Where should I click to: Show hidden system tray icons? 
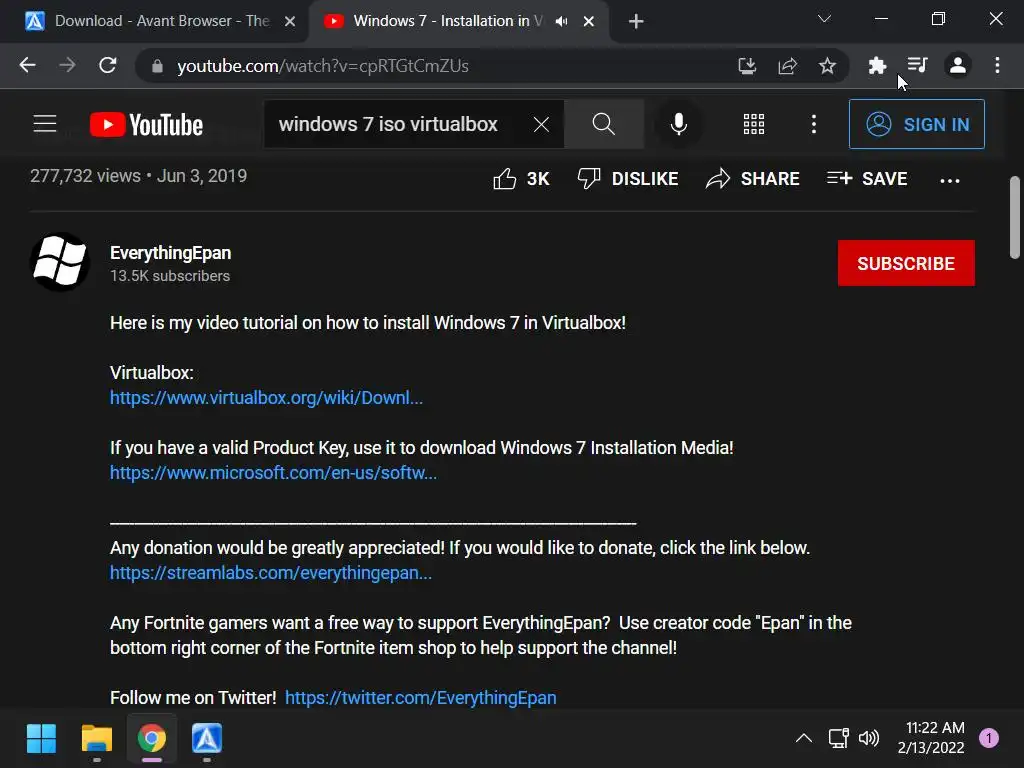click(x=804, y=738)
